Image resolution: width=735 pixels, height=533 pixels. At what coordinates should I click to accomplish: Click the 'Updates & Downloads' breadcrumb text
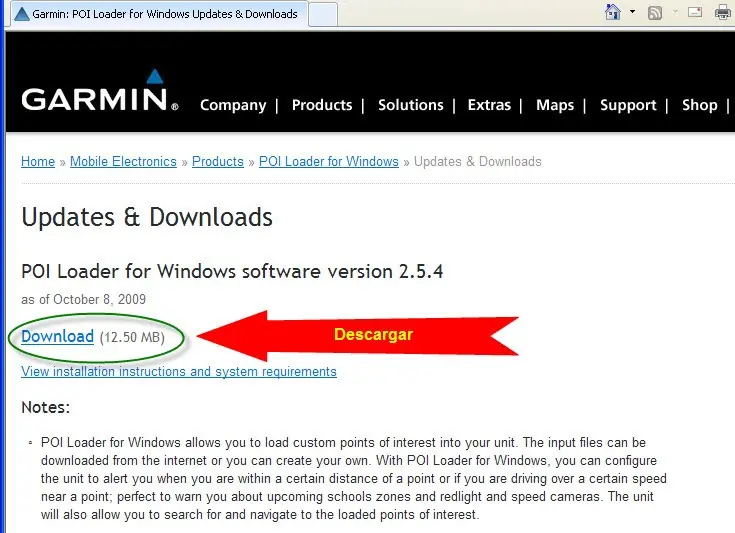pos(478,161)
